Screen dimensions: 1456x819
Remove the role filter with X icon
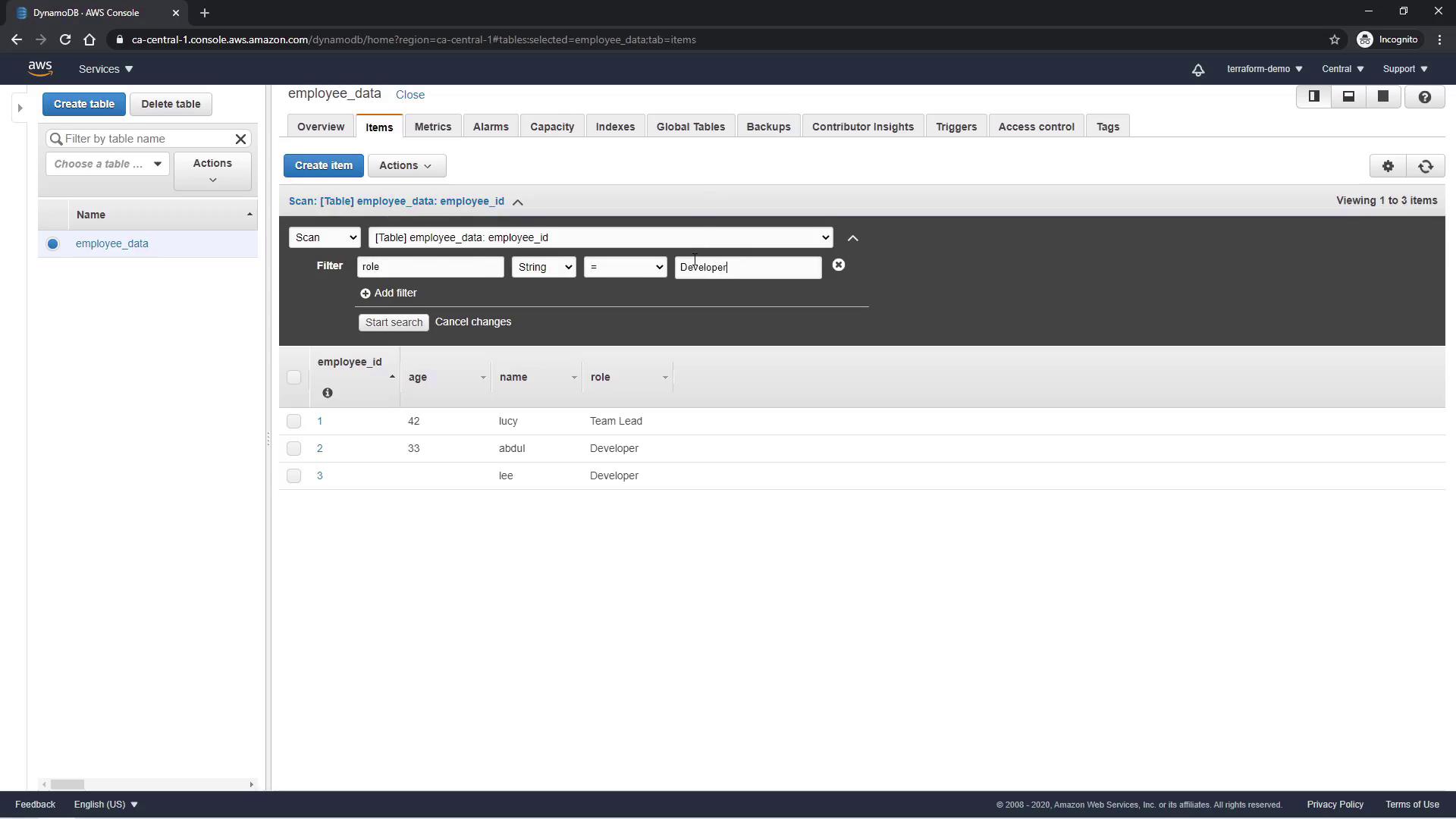pos(838,265)
